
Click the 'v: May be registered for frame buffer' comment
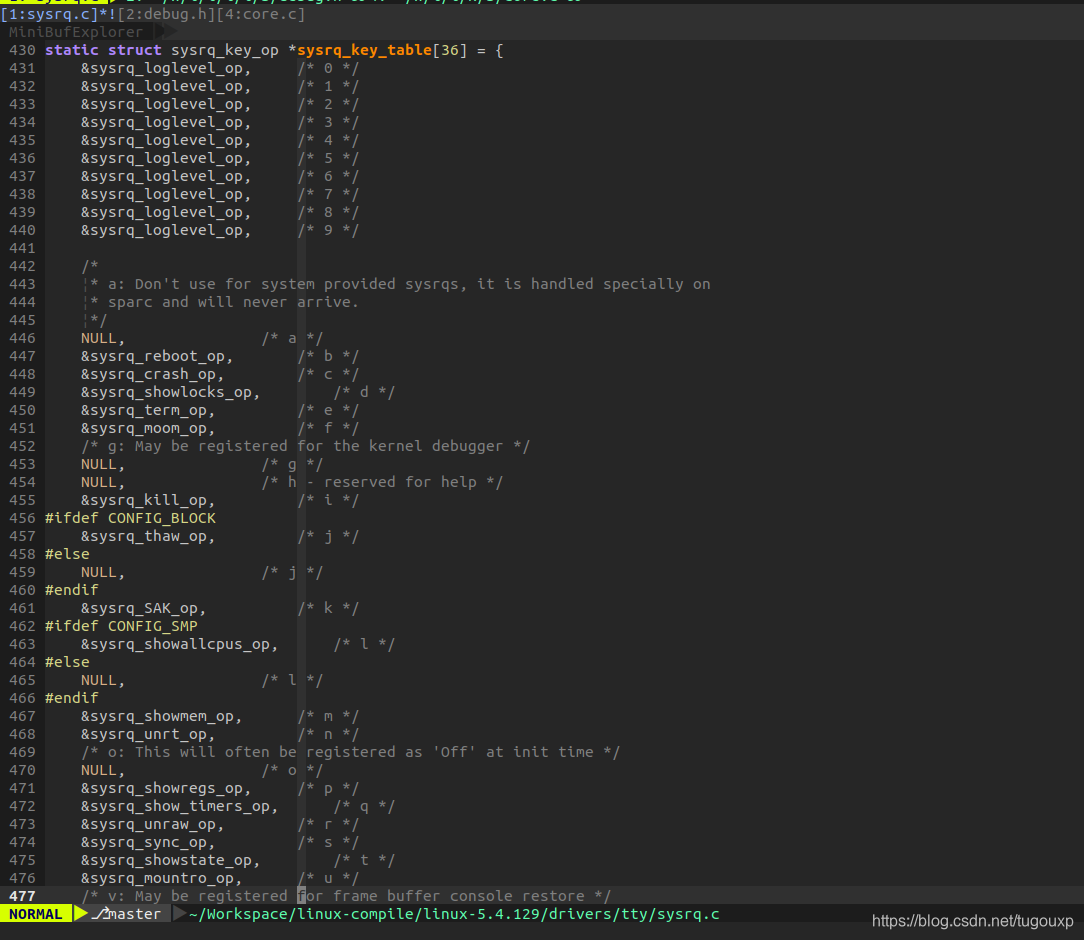point(346,895)
